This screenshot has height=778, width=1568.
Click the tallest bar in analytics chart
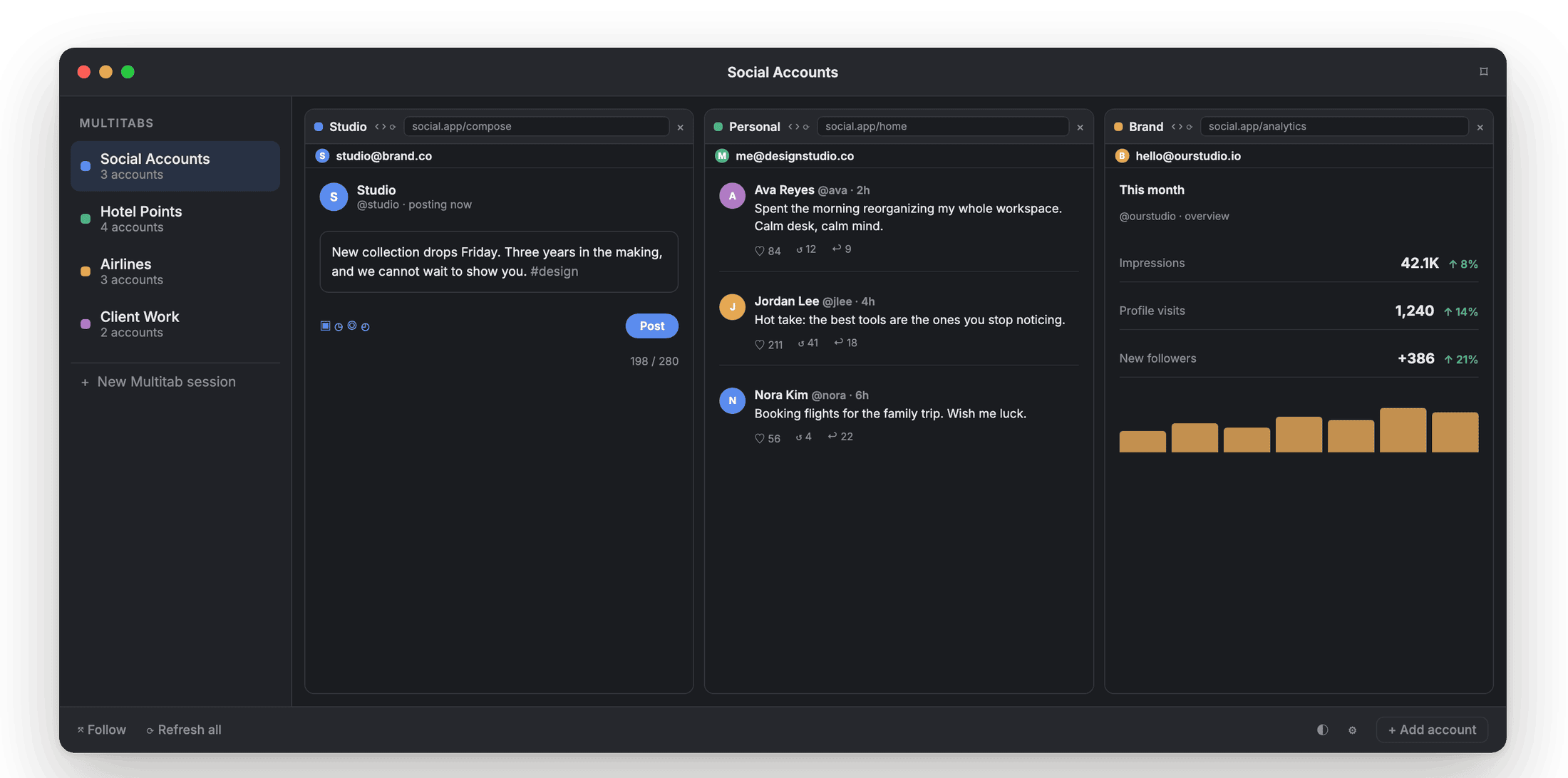click(1403, 430)
